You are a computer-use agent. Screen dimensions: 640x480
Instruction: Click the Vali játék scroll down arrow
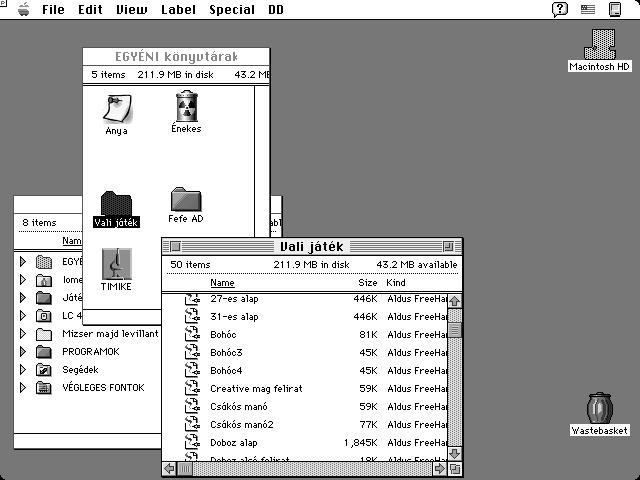coord(455,454)
